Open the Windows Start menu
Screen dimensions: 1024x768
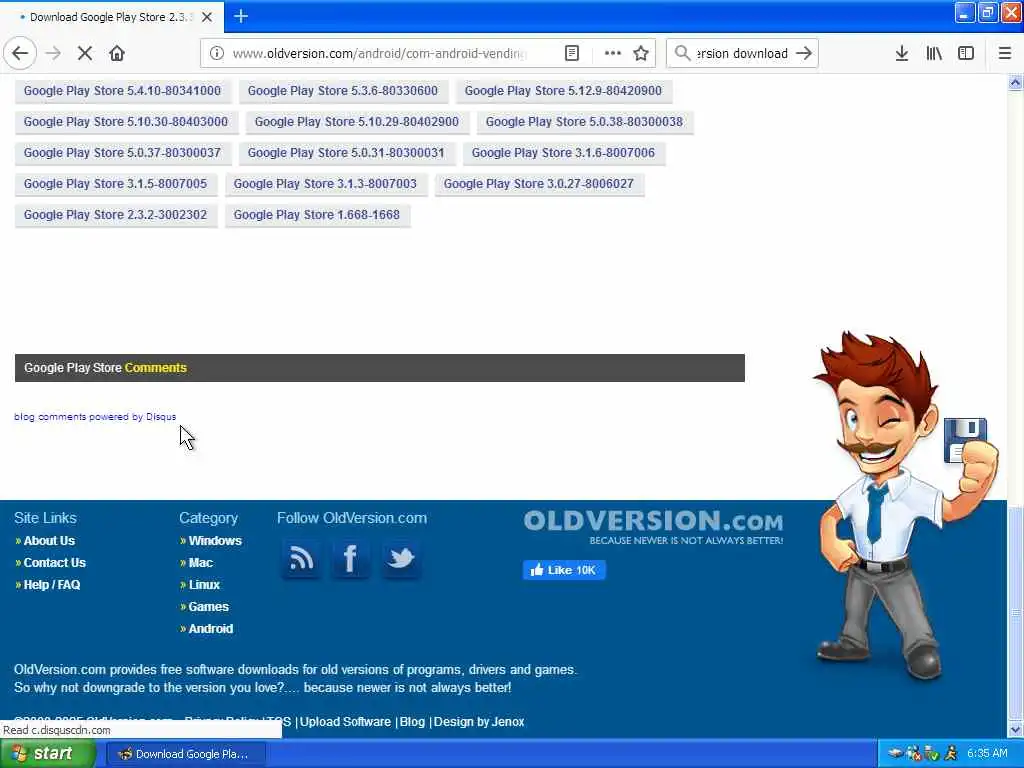[x=47, y=754]
